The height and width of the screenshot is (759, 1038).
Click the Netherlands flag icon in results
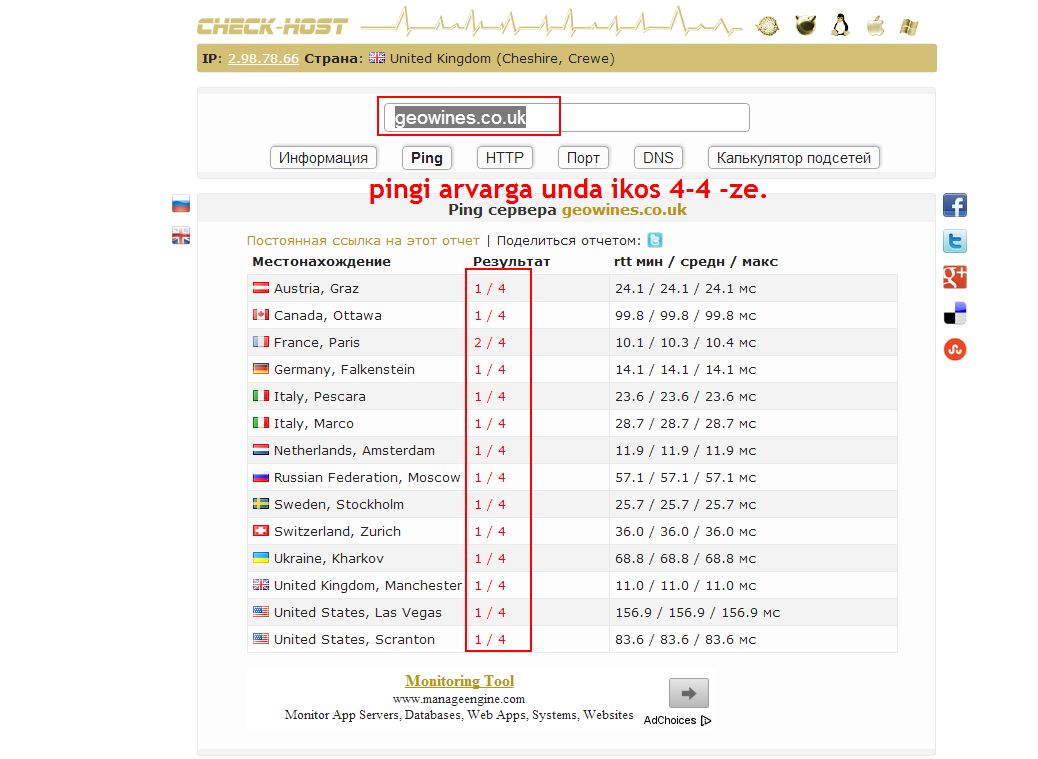click(x=261, y=450)
